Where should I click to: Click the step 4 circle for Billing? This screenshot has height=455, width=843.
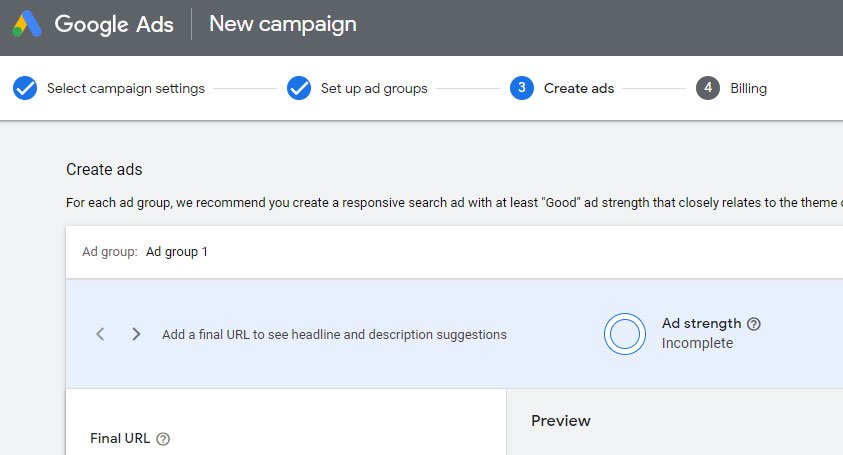(x=708, y=88)
